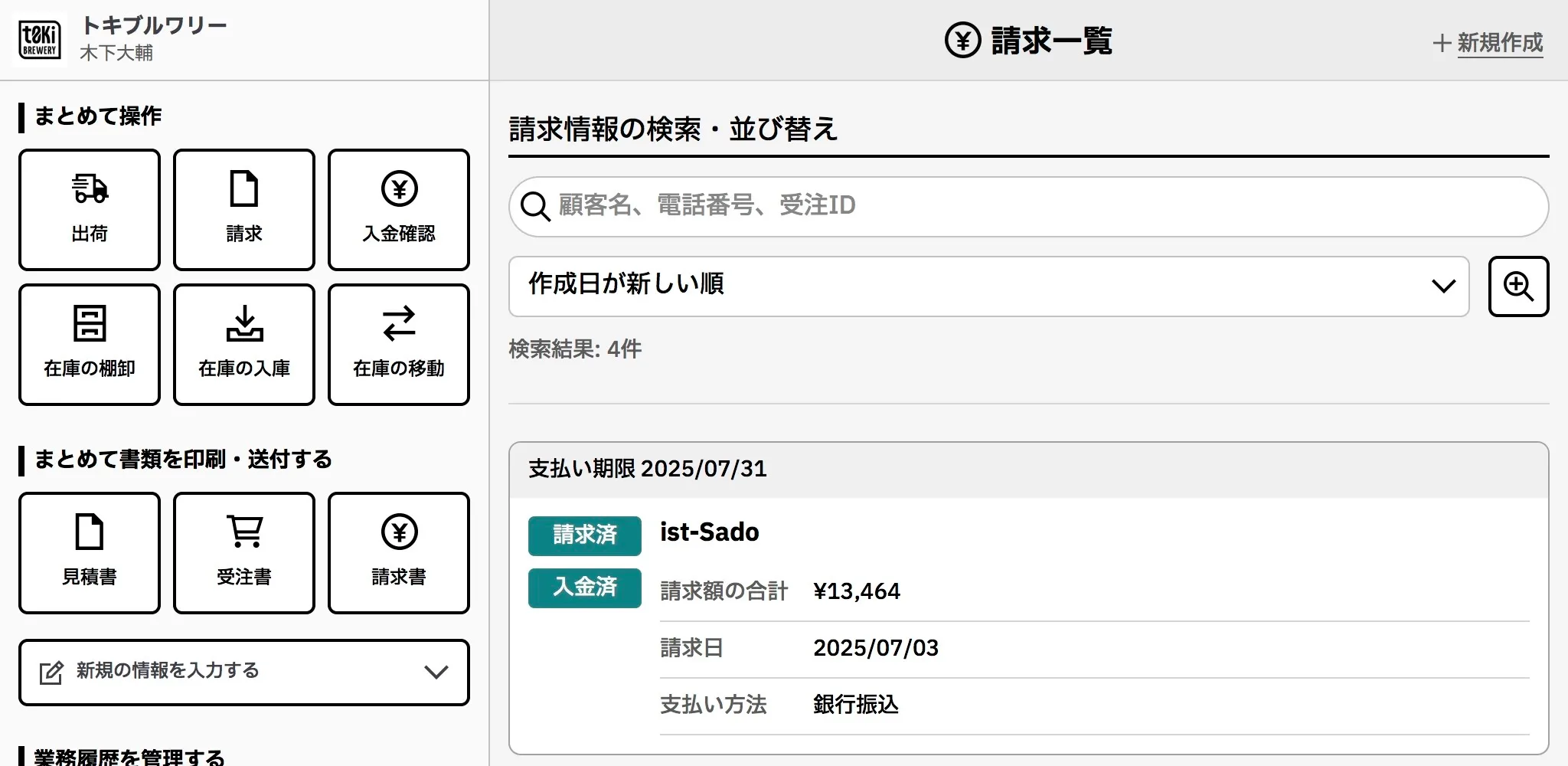Open the 請求書 yen icon tile
Screen dimensions: 1568x766
point(398,532)
